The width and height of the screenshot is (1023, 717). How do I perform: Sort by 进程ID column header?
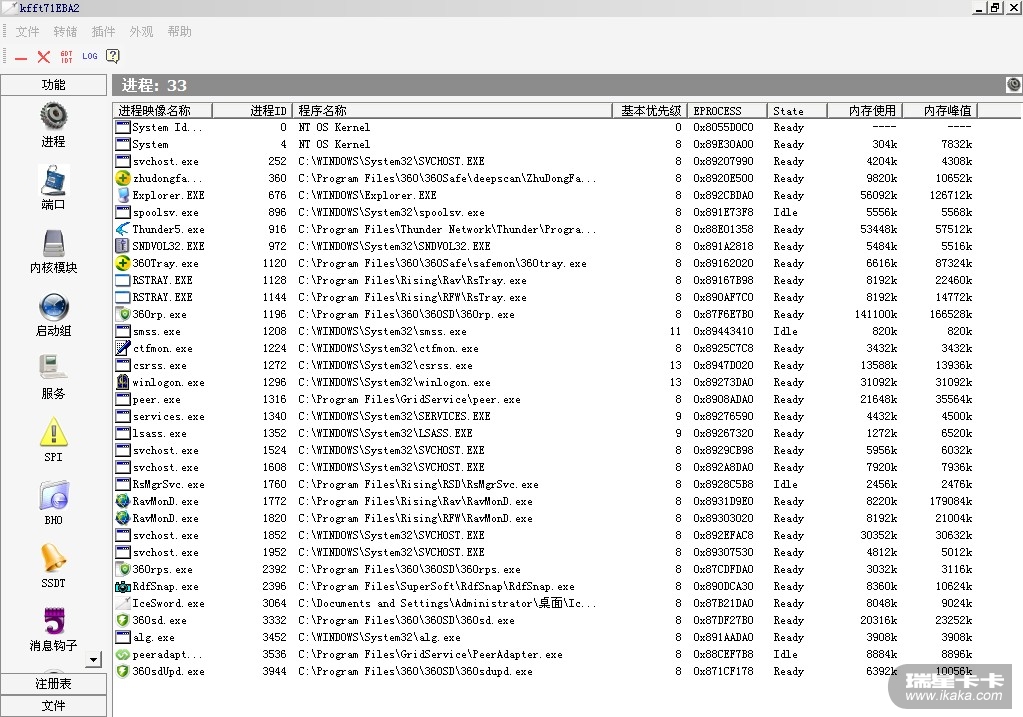(252, 111)
